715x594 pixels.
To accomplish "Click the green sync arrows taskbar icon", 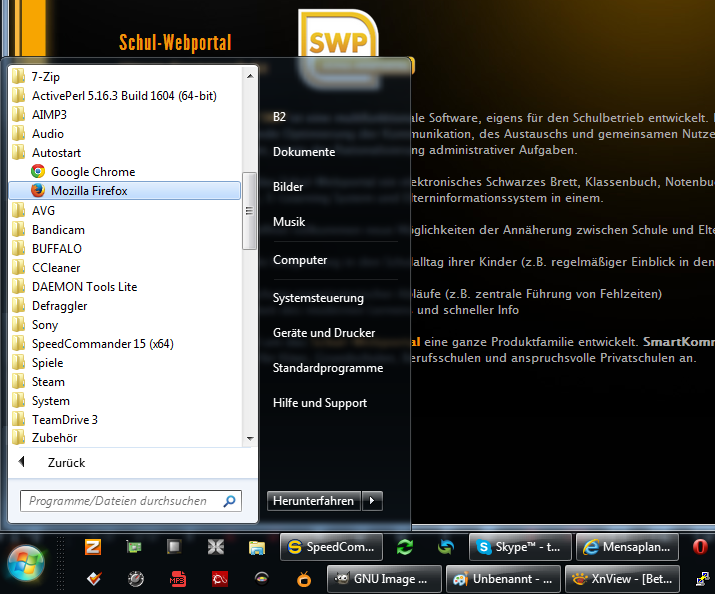I will coord(404,547).
